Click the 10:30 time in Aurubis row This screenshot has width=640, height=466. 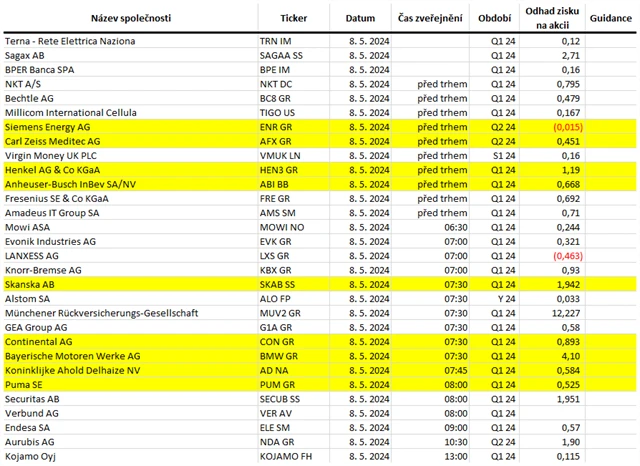coord(432,441)
